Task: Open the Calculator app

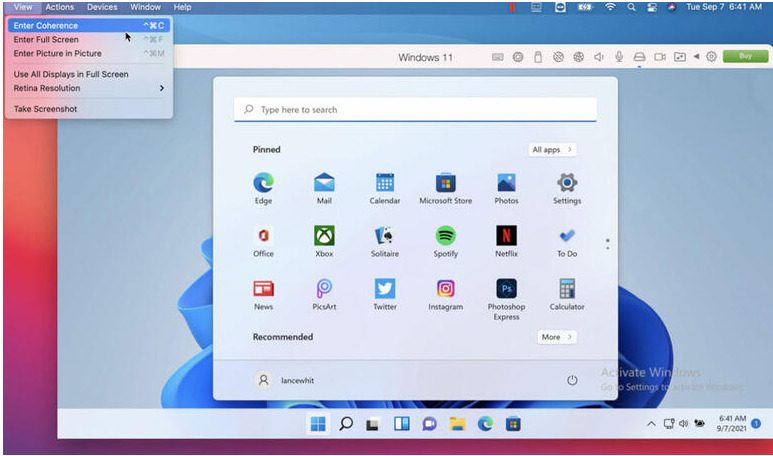Action: [566, 289]
